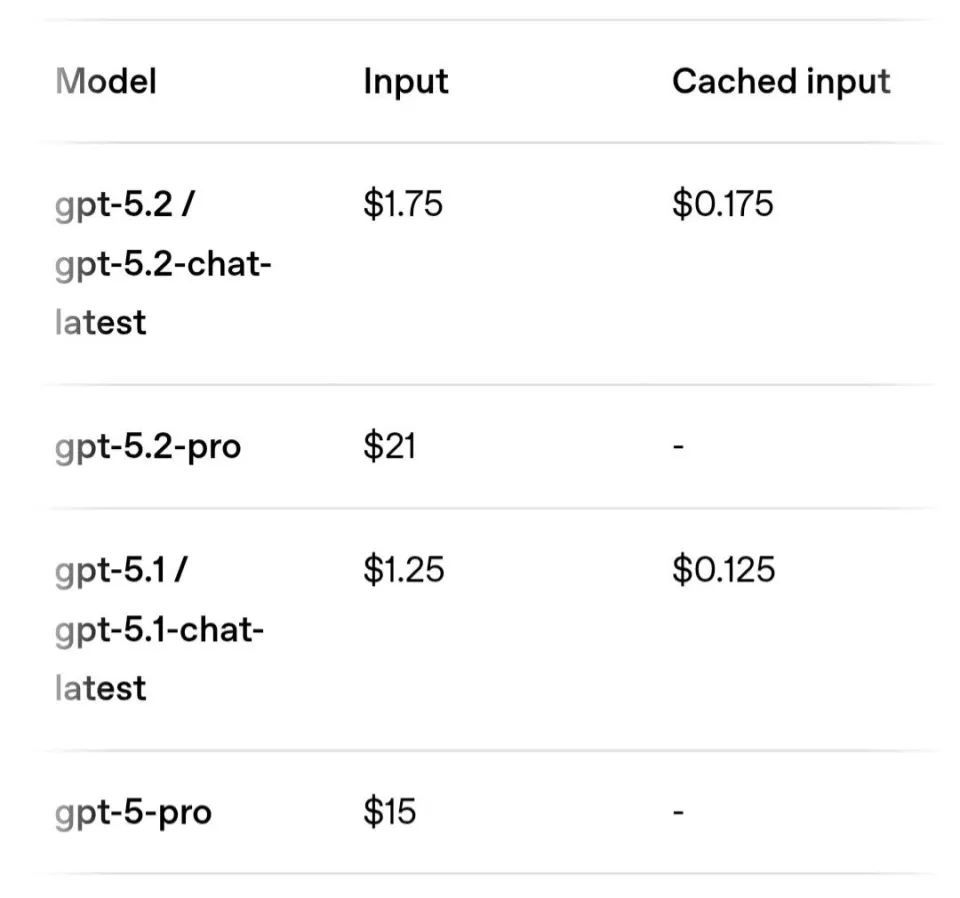Click the gpt-5-pro model name
The image size is (960, 898).
click(133, 812)
